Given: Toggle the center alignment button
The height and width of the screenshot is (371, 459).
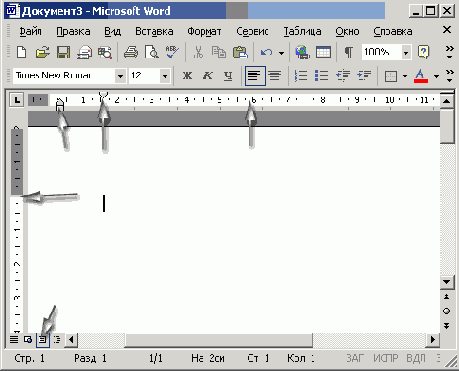Looking at the screenshot, I should tap(275, 76).
